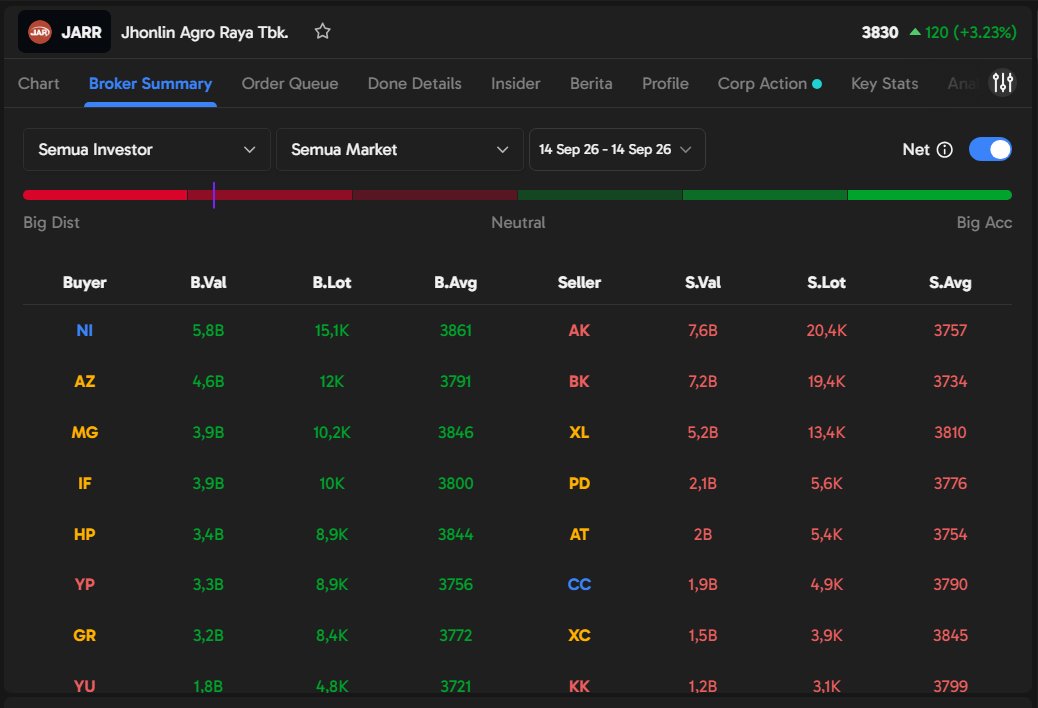Open the Order Queue tab

pyautogui.click(x=290, y=83)
